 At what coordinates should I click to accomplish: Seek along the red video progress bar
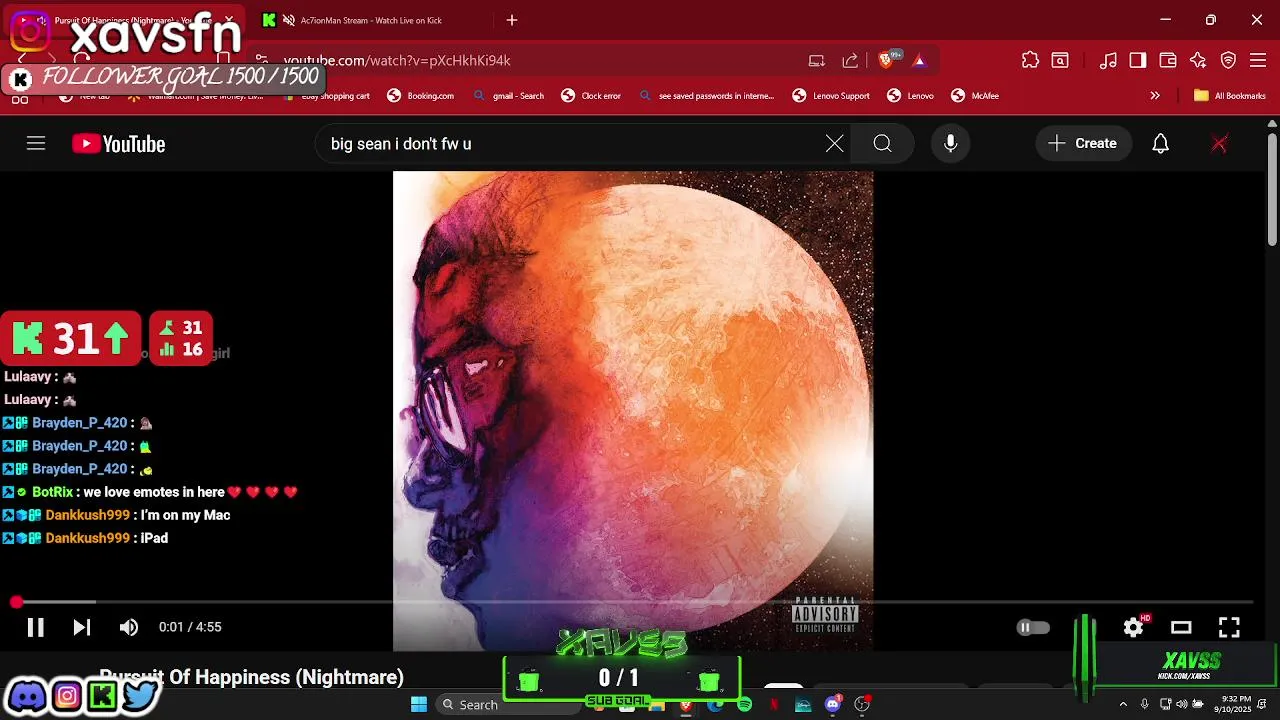tap(634, 602)
